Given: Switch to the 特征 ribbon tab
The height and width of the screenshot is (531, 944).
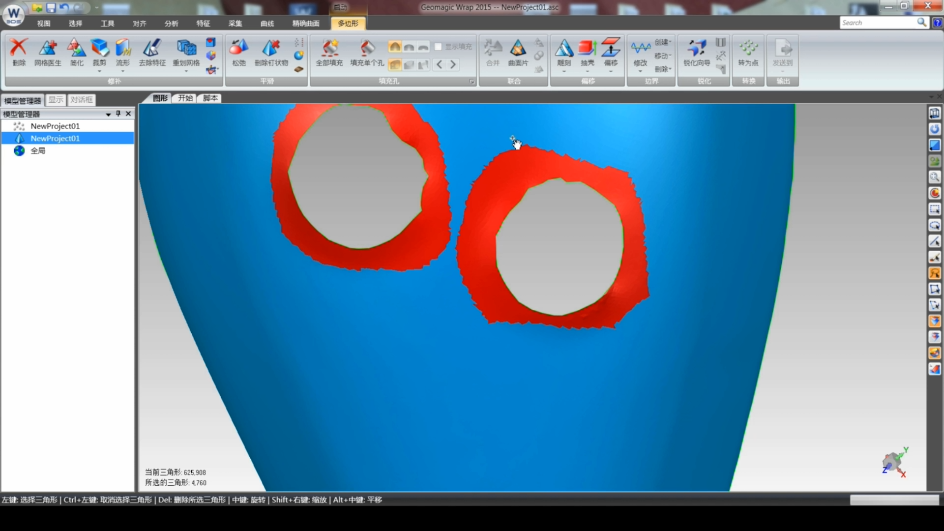Looking at the screenshot, I should 203,23.
